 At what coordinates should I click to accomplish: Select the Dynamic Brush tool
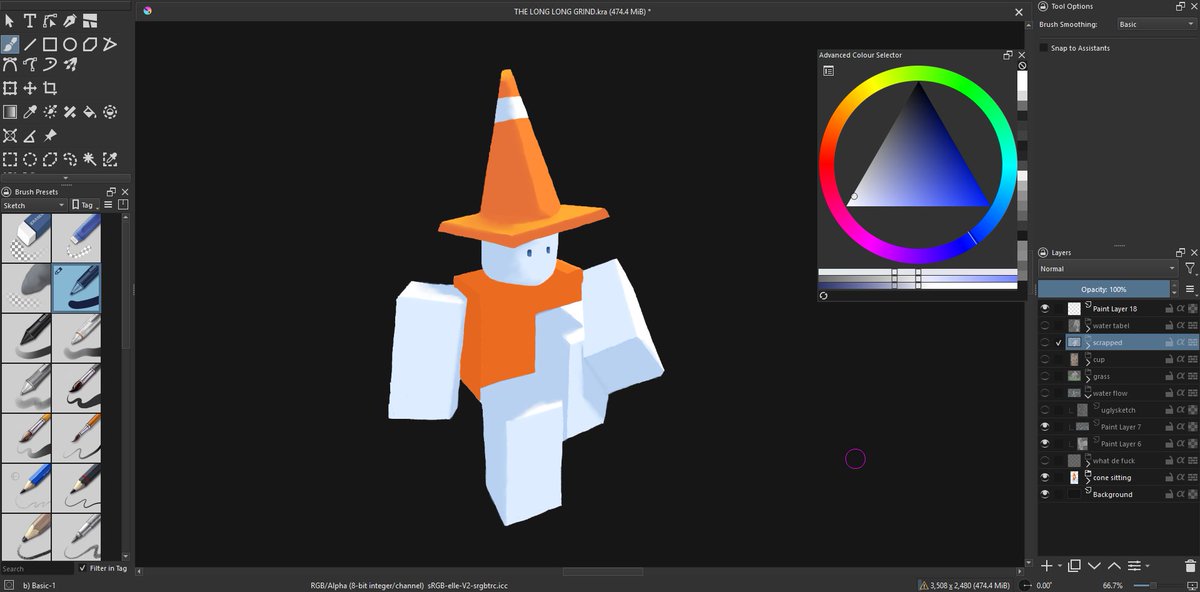coord(50,64)
